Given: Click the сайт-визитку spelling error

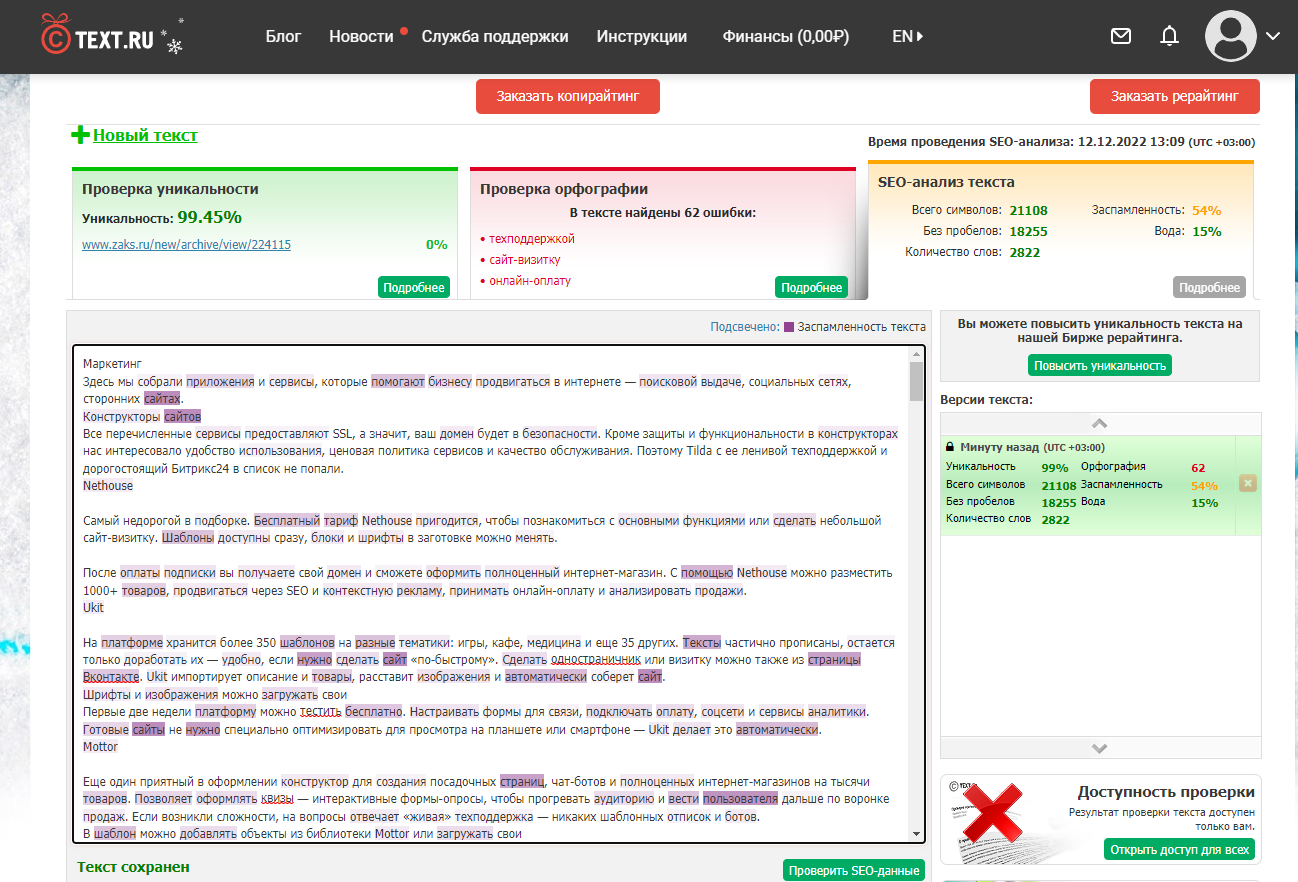Looking at the screenshot, I should 524,260.
